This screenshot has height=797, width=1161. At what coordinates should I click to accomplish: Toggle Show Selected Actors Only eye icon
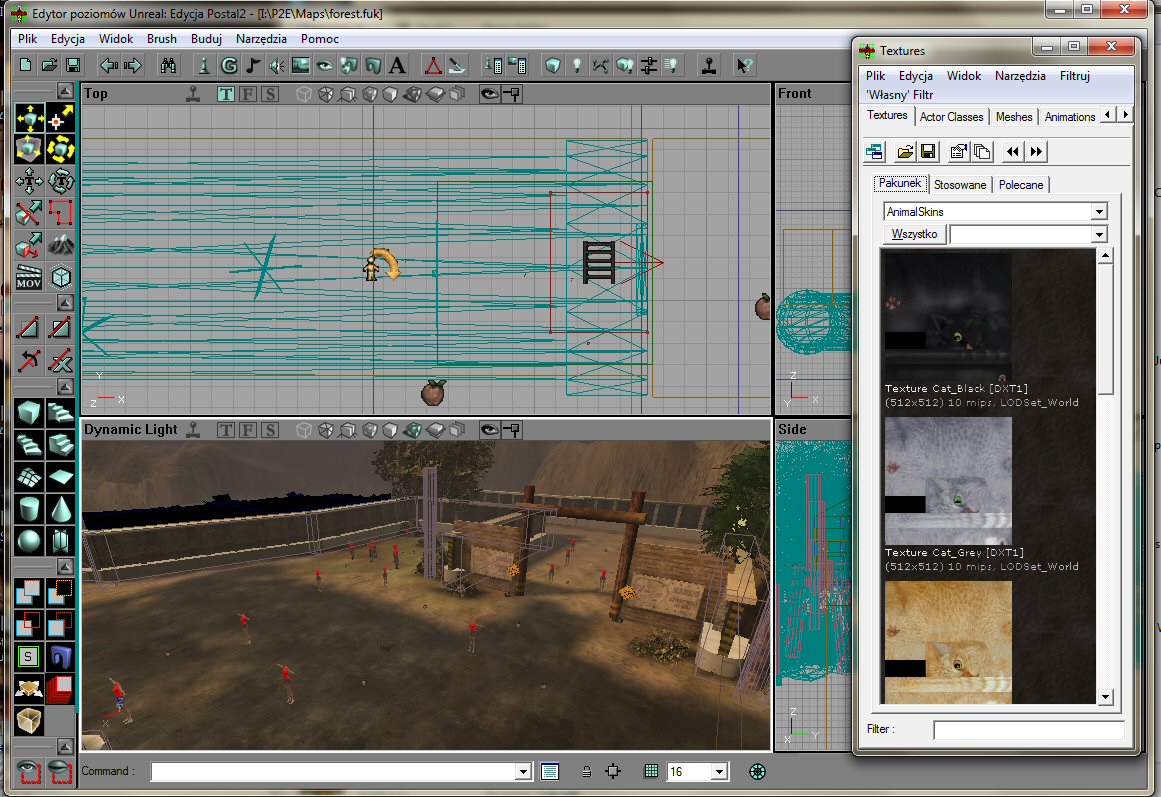coord(29,770)
